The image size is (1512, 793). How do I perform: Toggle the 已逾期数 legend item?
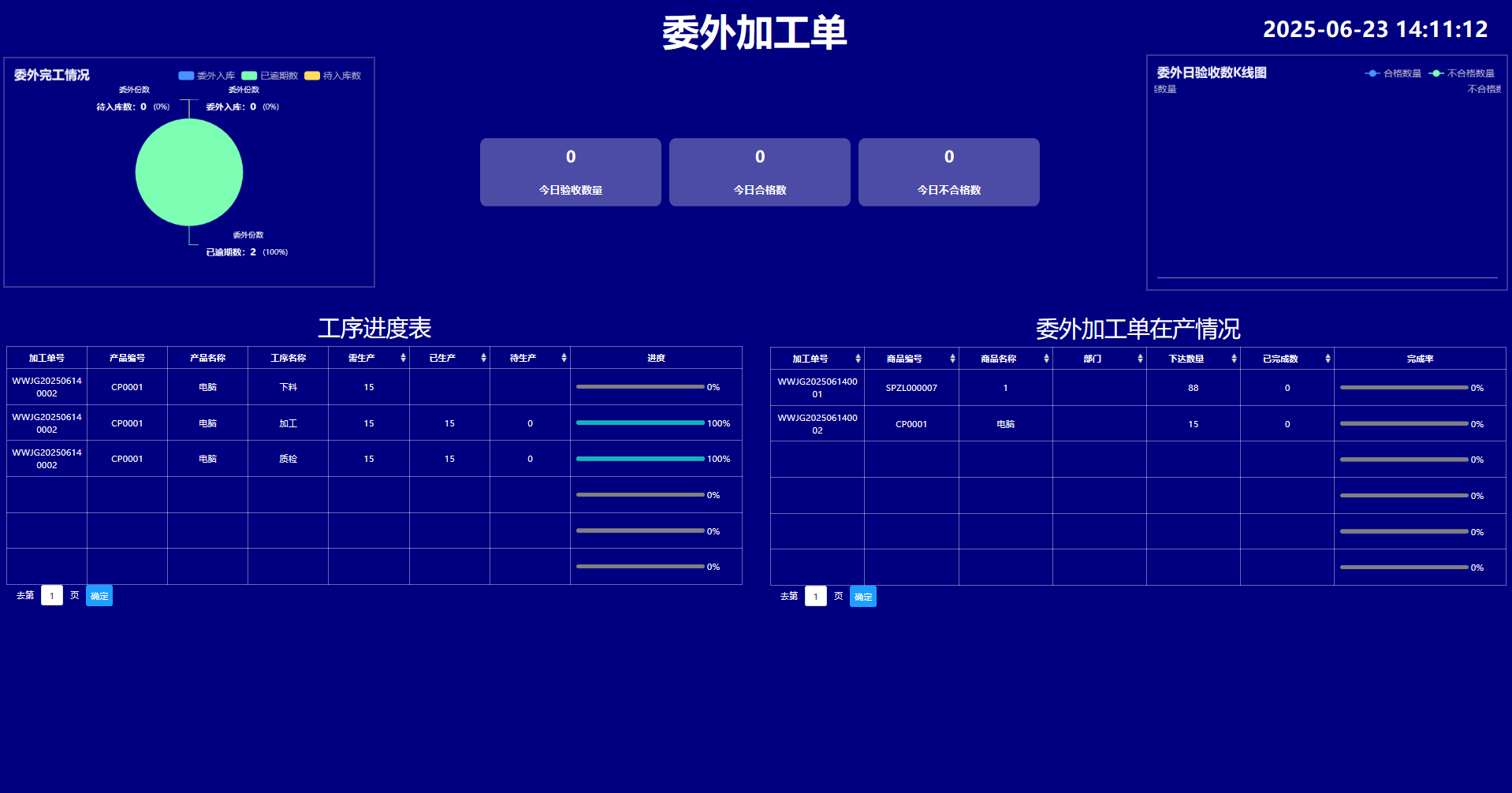(268, 75)
